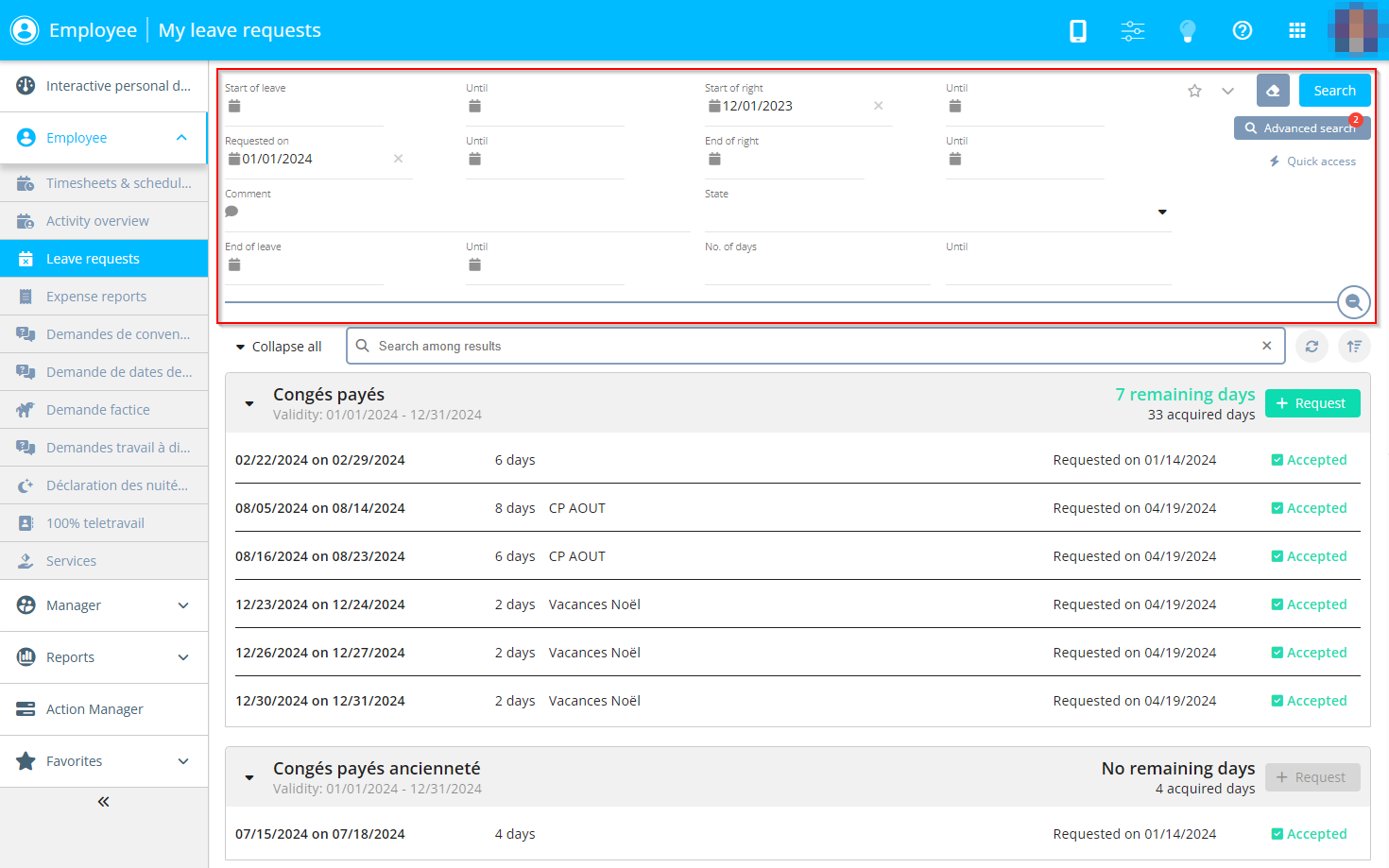Screen dimensions: 1389x868
Task: Click the star icon to save search
Action: point(1194,91)
